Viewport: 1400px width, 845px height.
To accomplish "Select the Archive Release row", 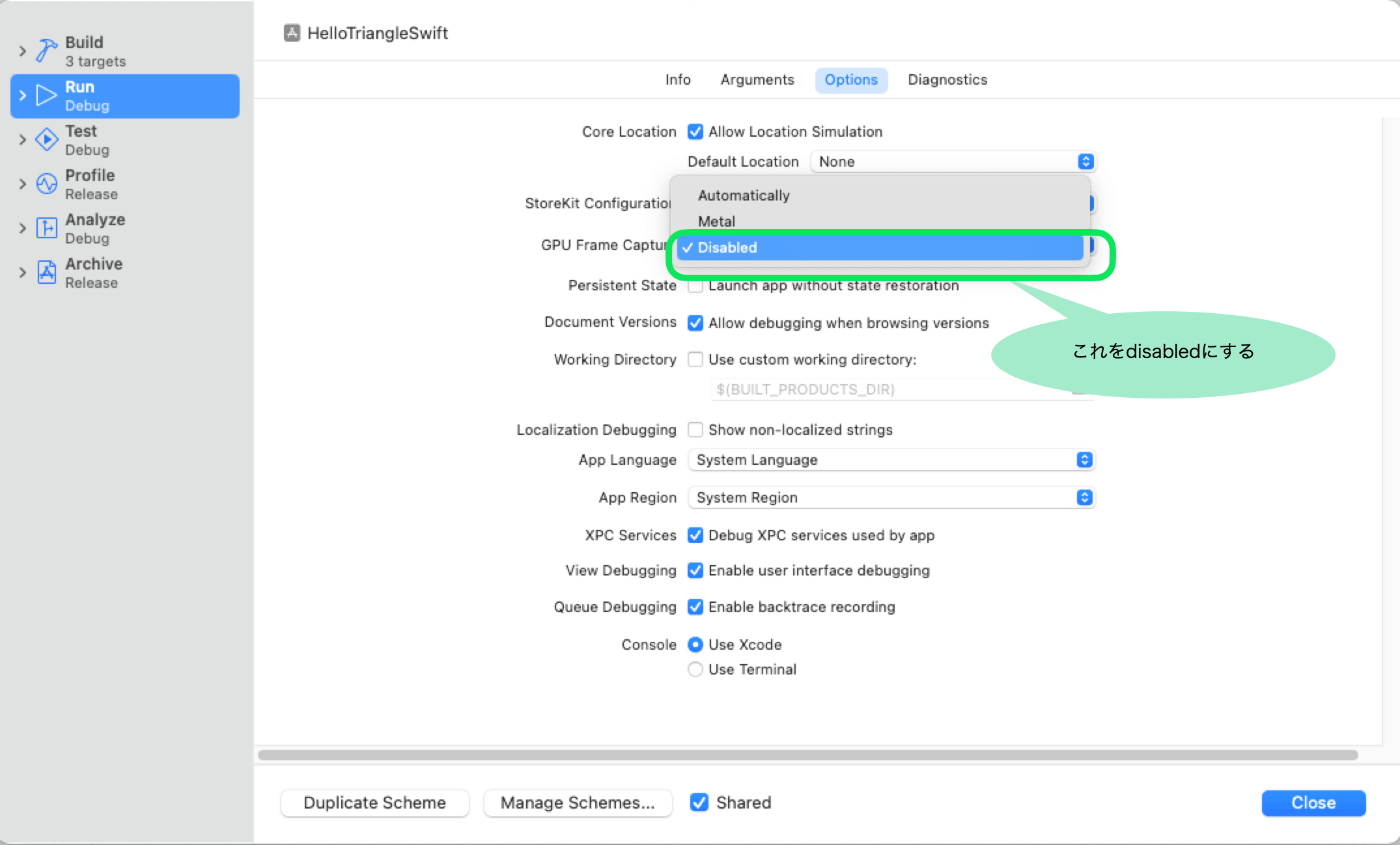I will [125, 272].
